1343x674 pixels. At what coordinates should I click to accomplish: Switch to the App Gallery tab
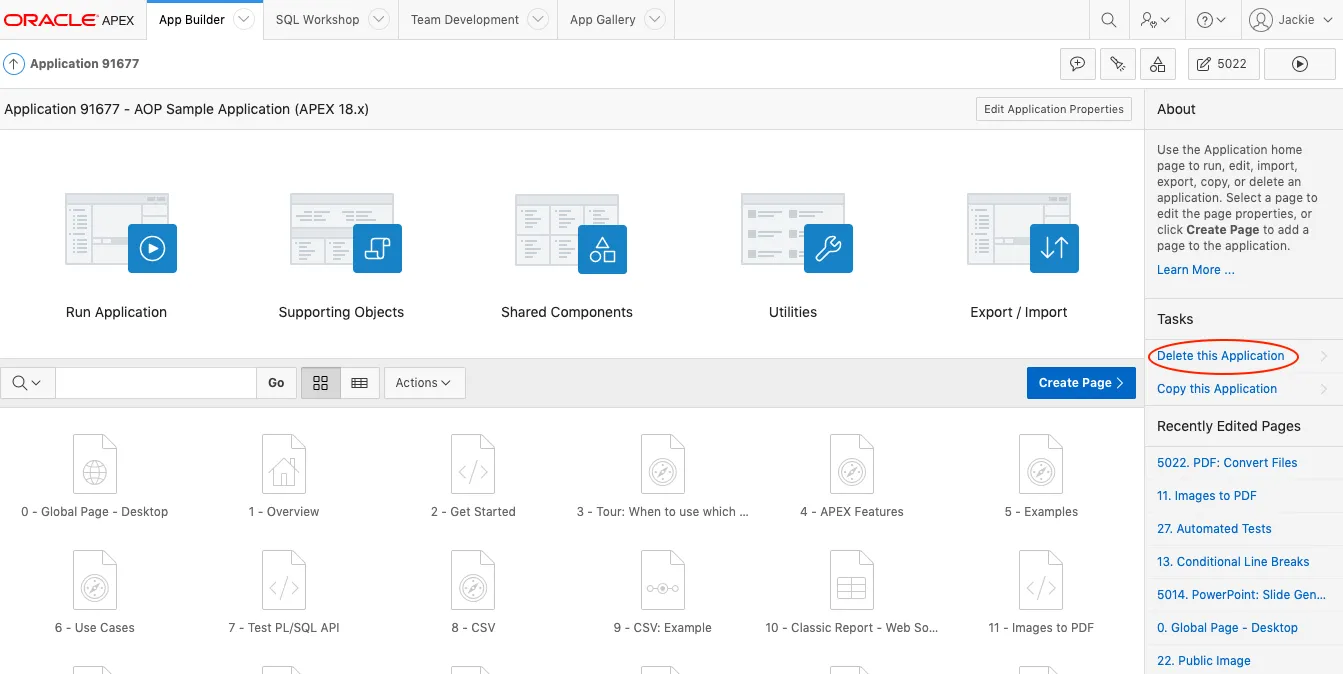[602, 20]
